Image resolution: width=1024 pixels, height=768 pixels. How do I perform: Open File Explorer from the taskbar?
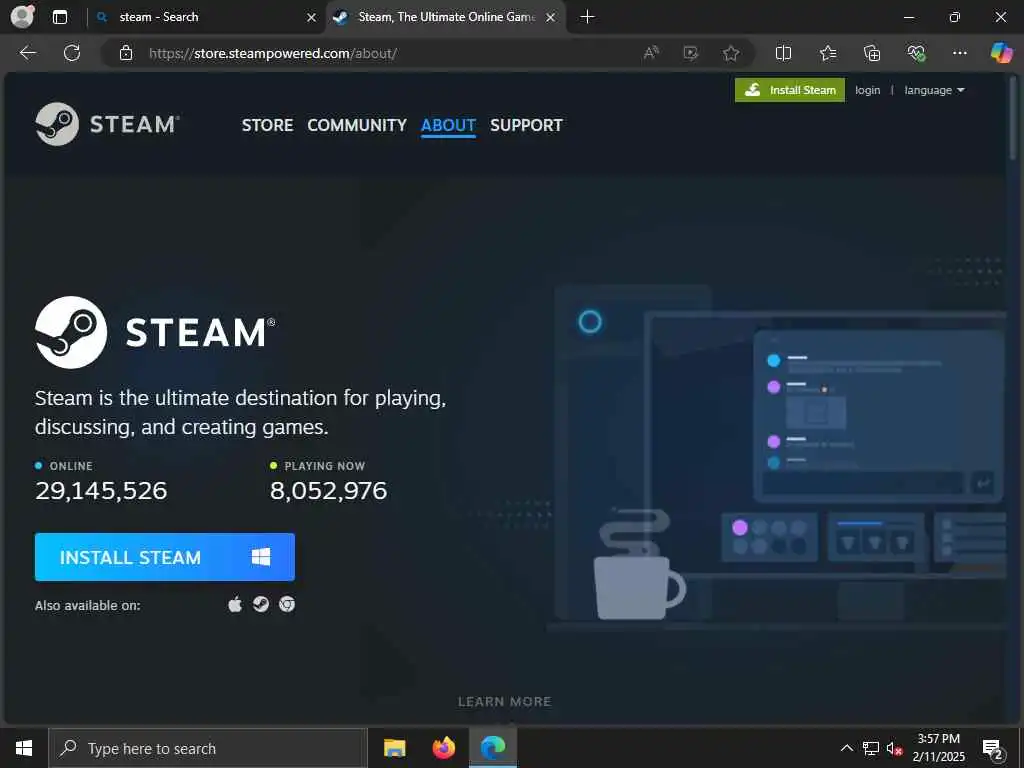coord(394,748)
